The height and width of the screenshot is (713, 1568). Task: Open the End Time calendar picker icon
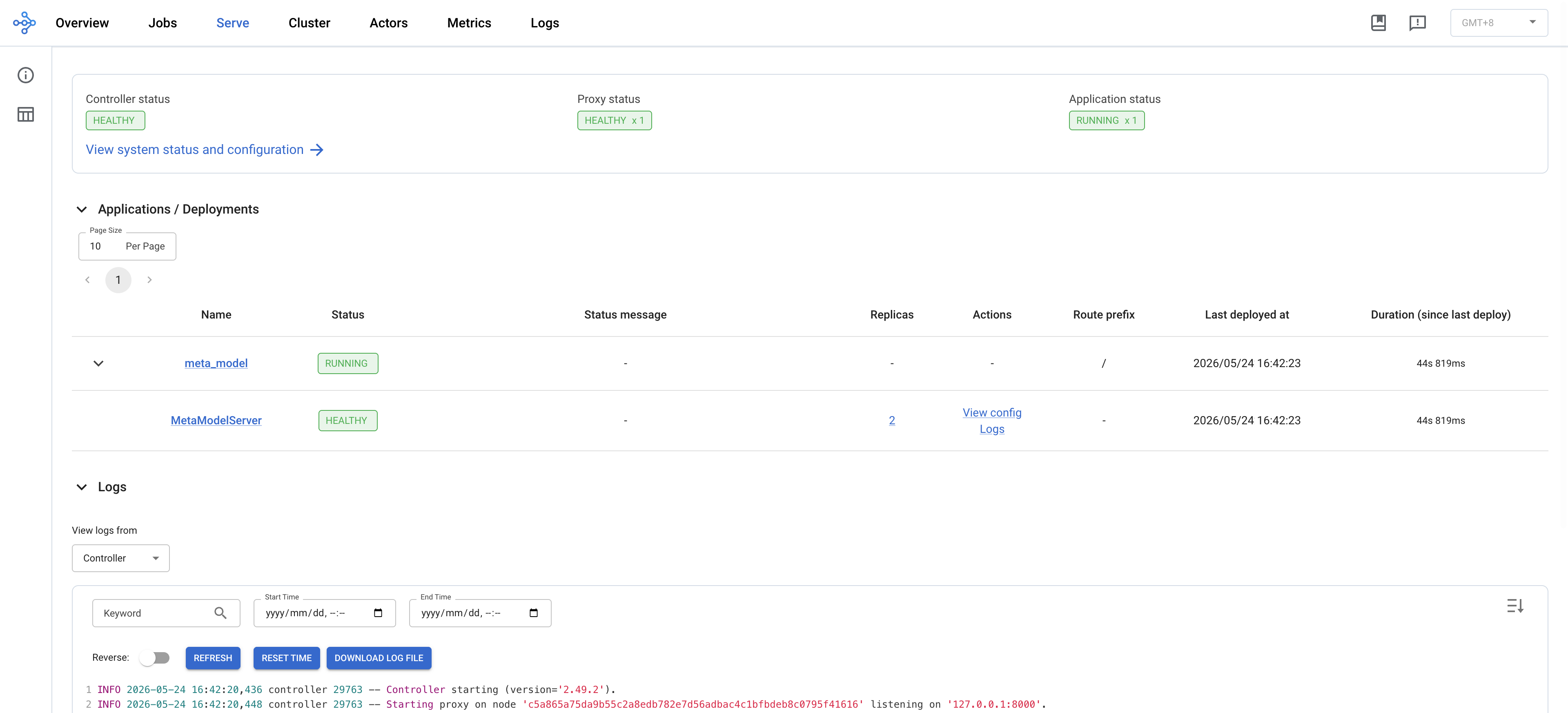coord(534,613)
